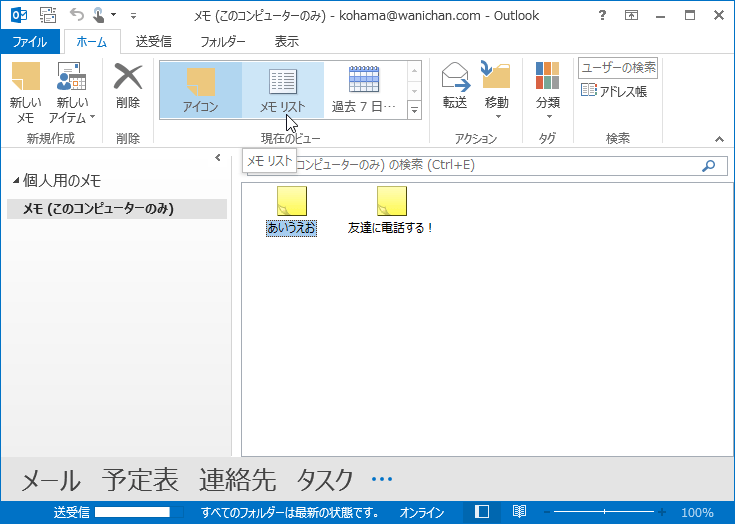735x524 pixels.
Task: Click the zoom slider
Action: (604, 512)
